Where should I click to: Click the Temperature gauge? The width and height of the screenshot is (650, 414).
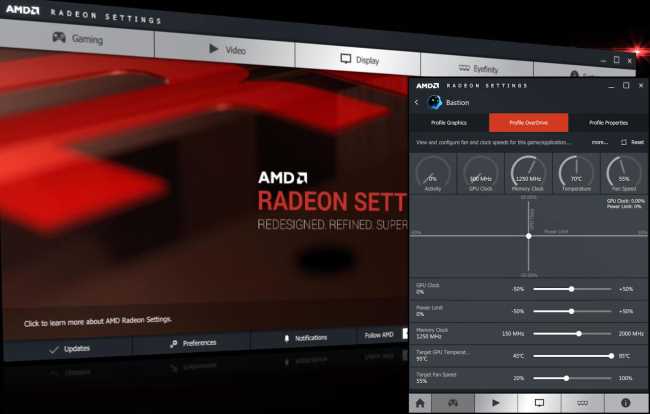[x=576, y=173]
